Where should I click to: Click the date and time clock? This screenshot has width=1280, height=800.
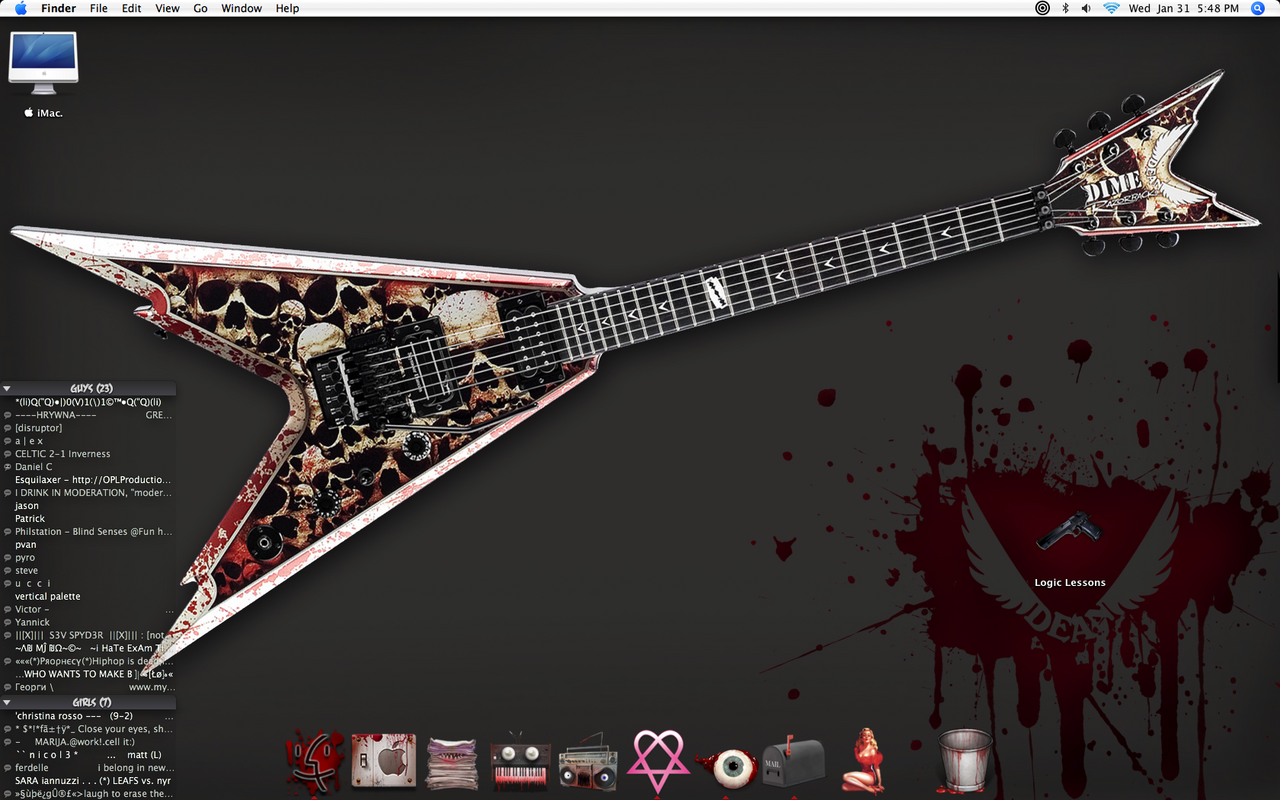(x=1184, y=8)
